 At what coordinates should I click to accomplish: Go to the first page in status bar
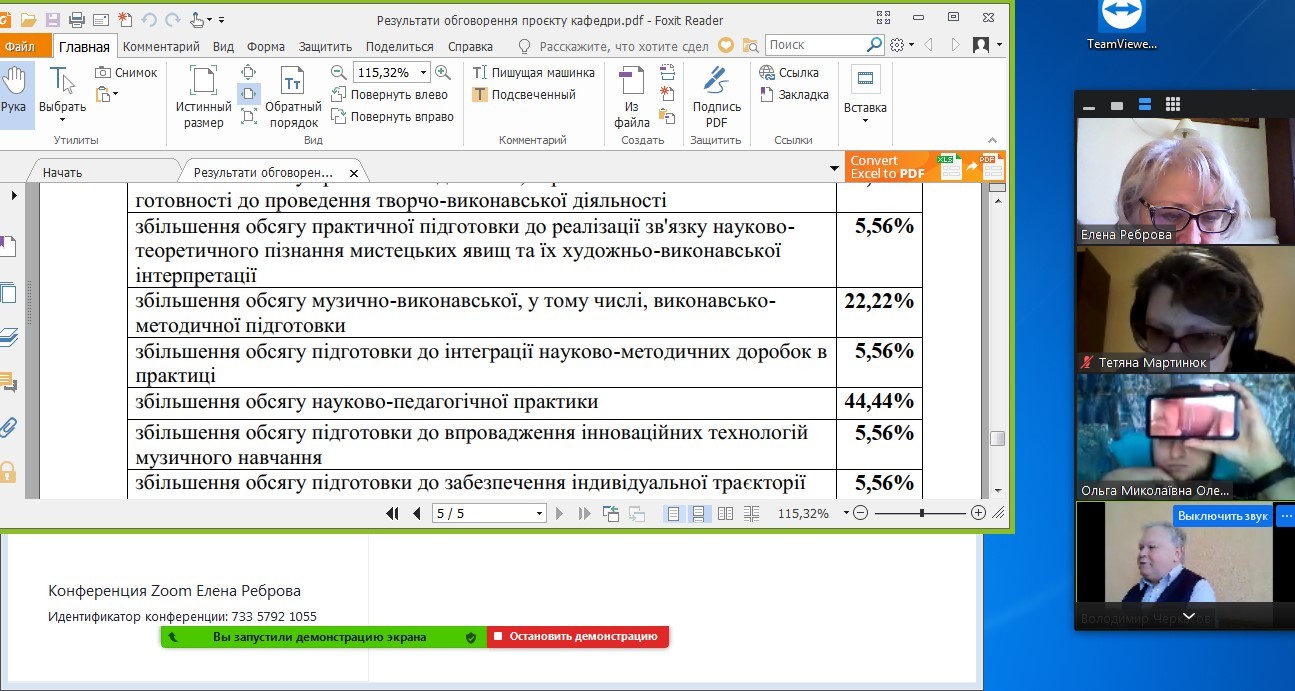coord(393,513)
